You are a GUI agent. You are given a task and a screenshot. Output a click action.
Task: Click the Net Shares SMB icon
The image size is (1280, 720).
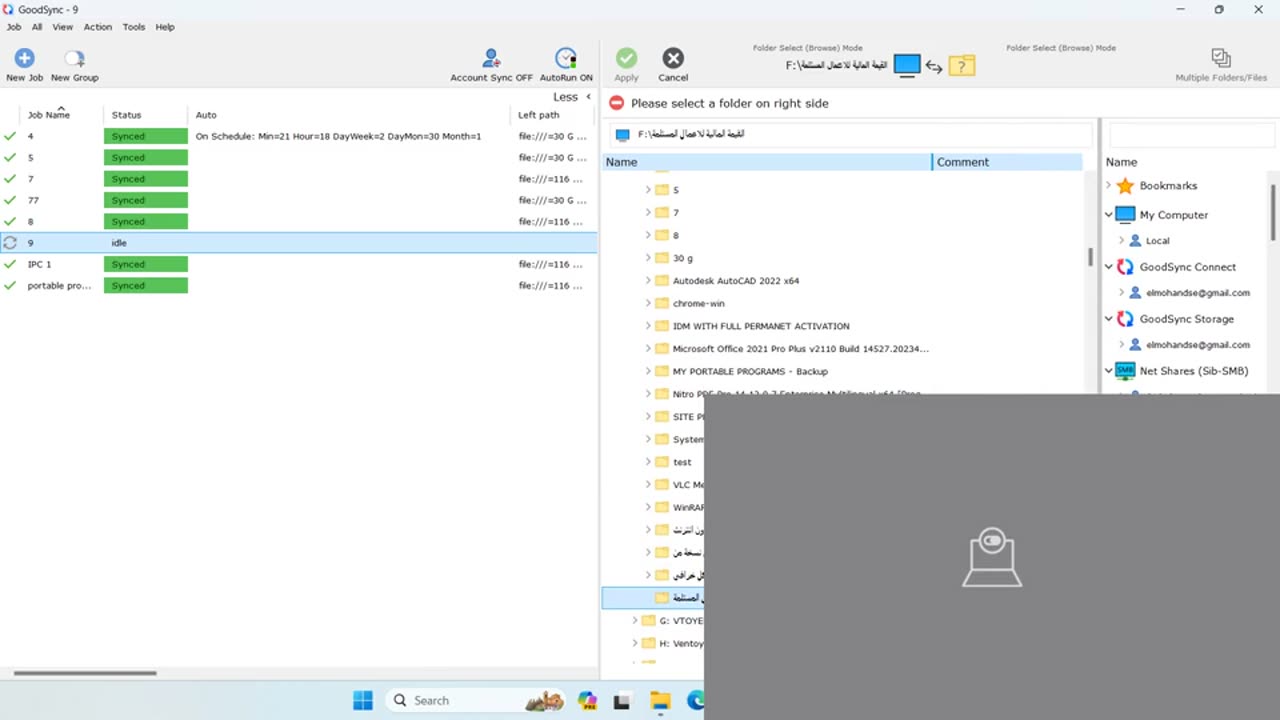[1125, 371]
